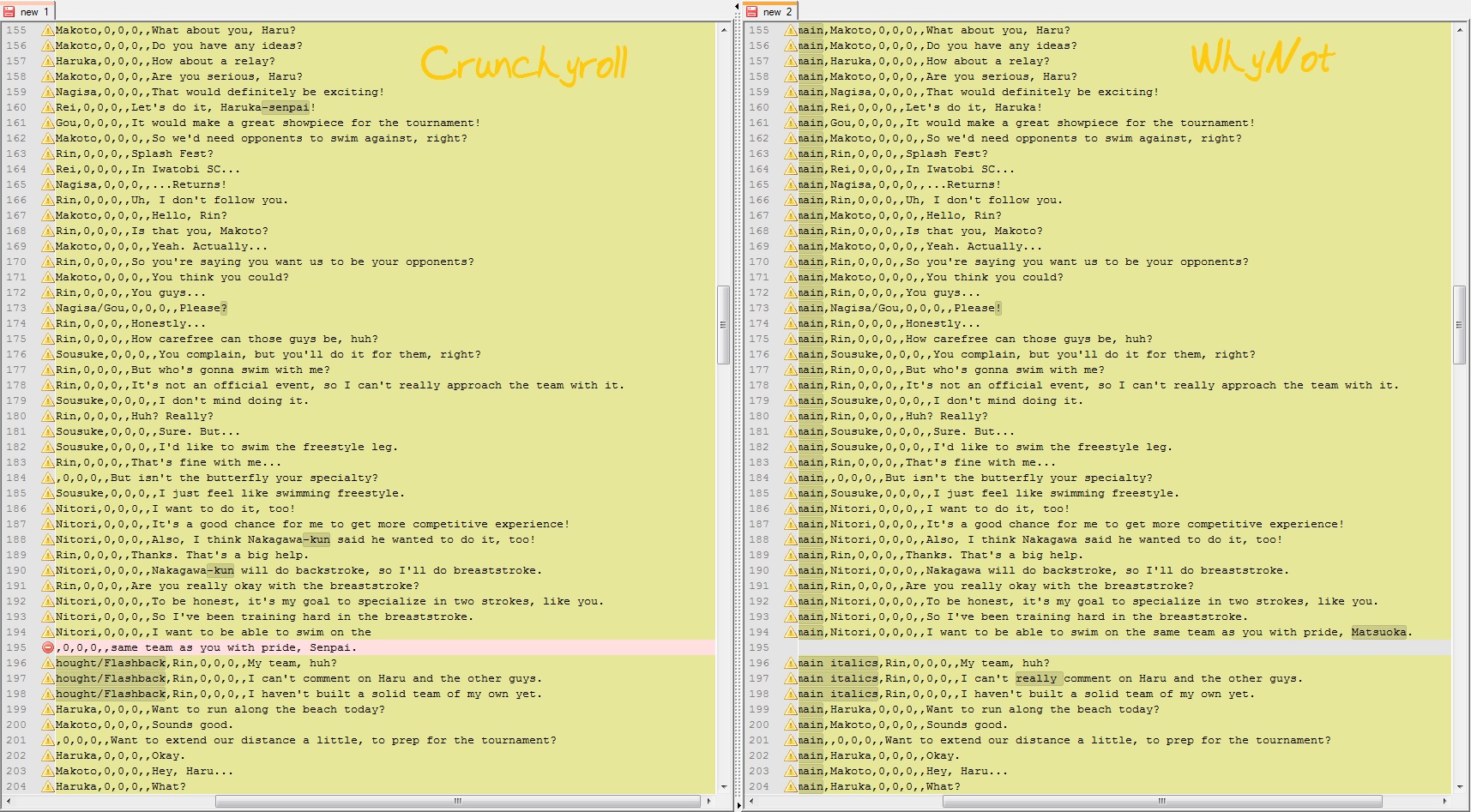Click 'How about a relay?' in left pane
This screenshot has height=812, width=1471.
pyautogui.click(x=214, y=61)
